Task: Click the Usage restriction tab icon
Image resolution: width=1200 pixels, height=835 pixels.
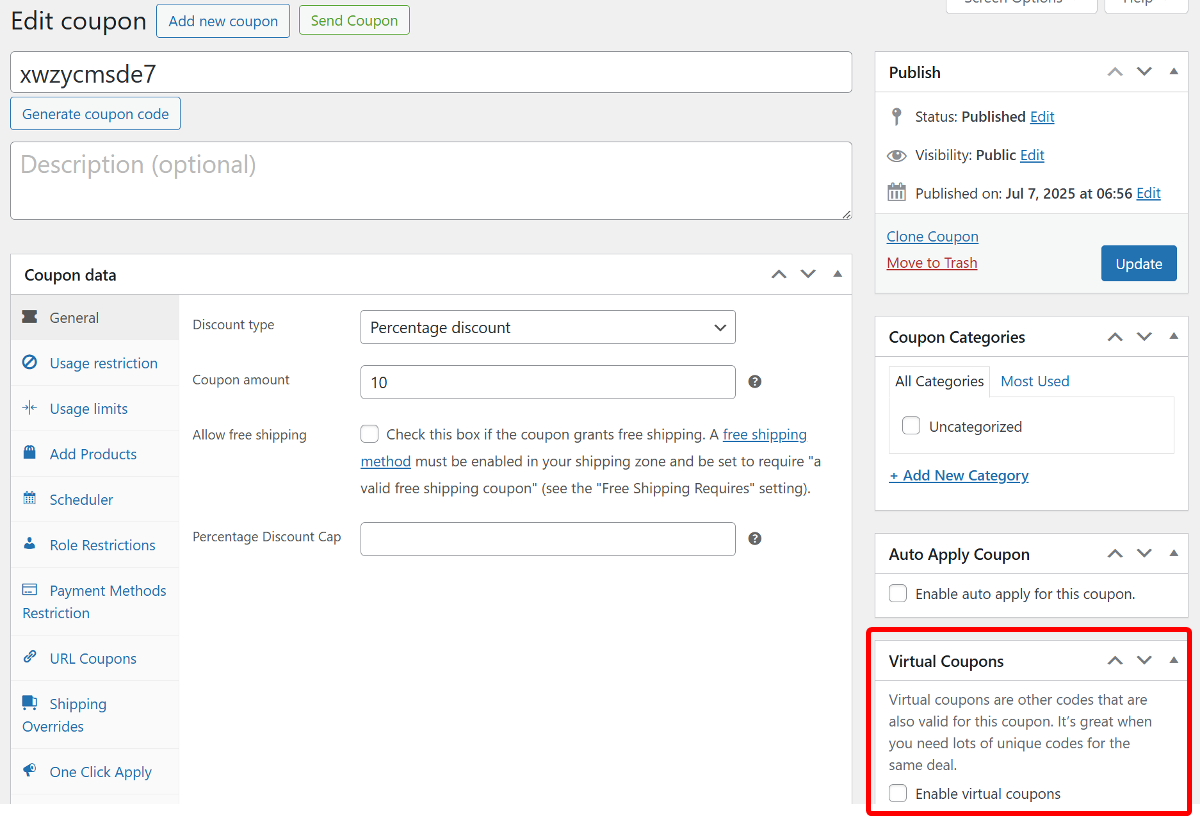Action: click(x=30, y=363)
